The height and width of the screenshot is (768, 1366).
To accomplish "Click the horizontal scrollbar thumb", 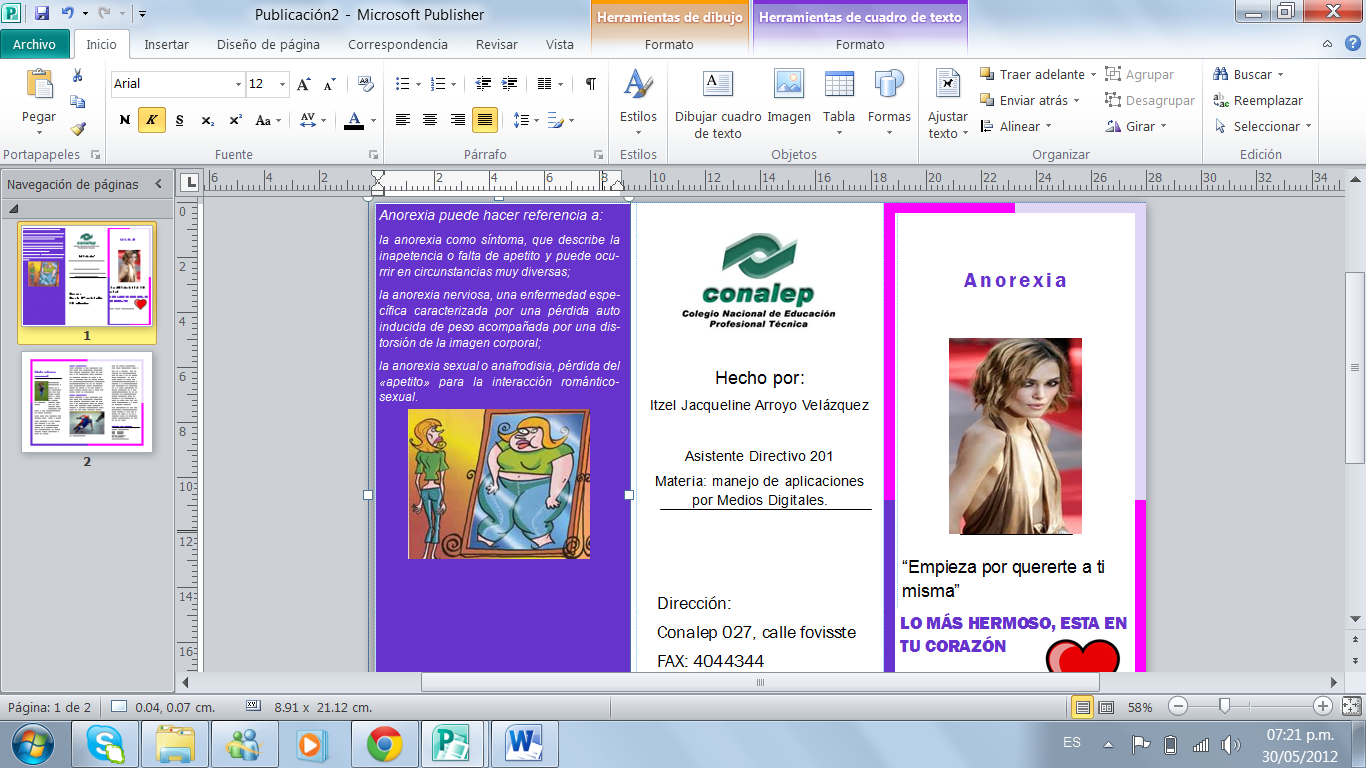I will [759, 682].
